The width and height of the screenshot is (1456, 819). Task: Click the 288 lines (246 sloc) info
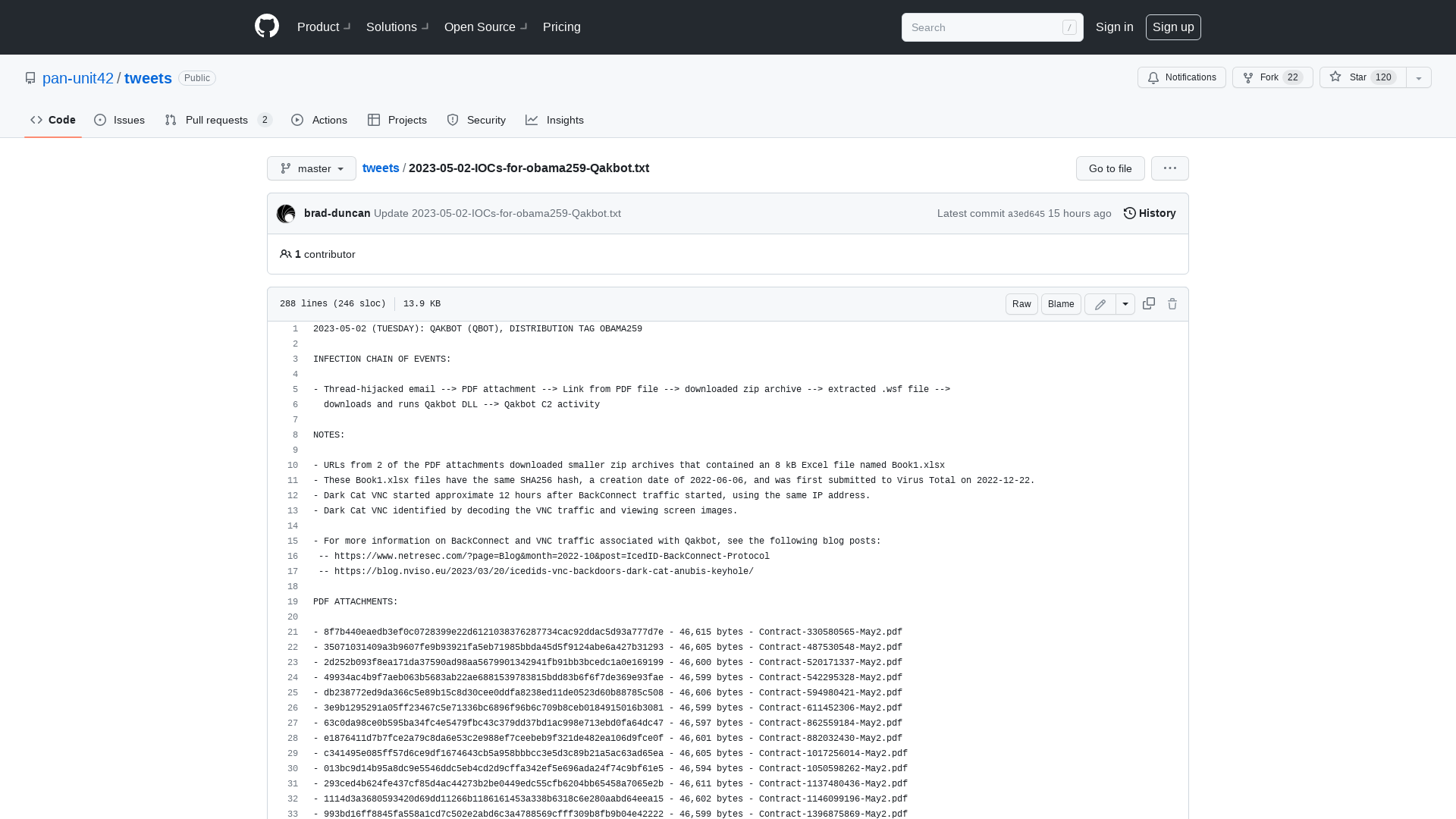pyautogui.click(x=333, y=303)
